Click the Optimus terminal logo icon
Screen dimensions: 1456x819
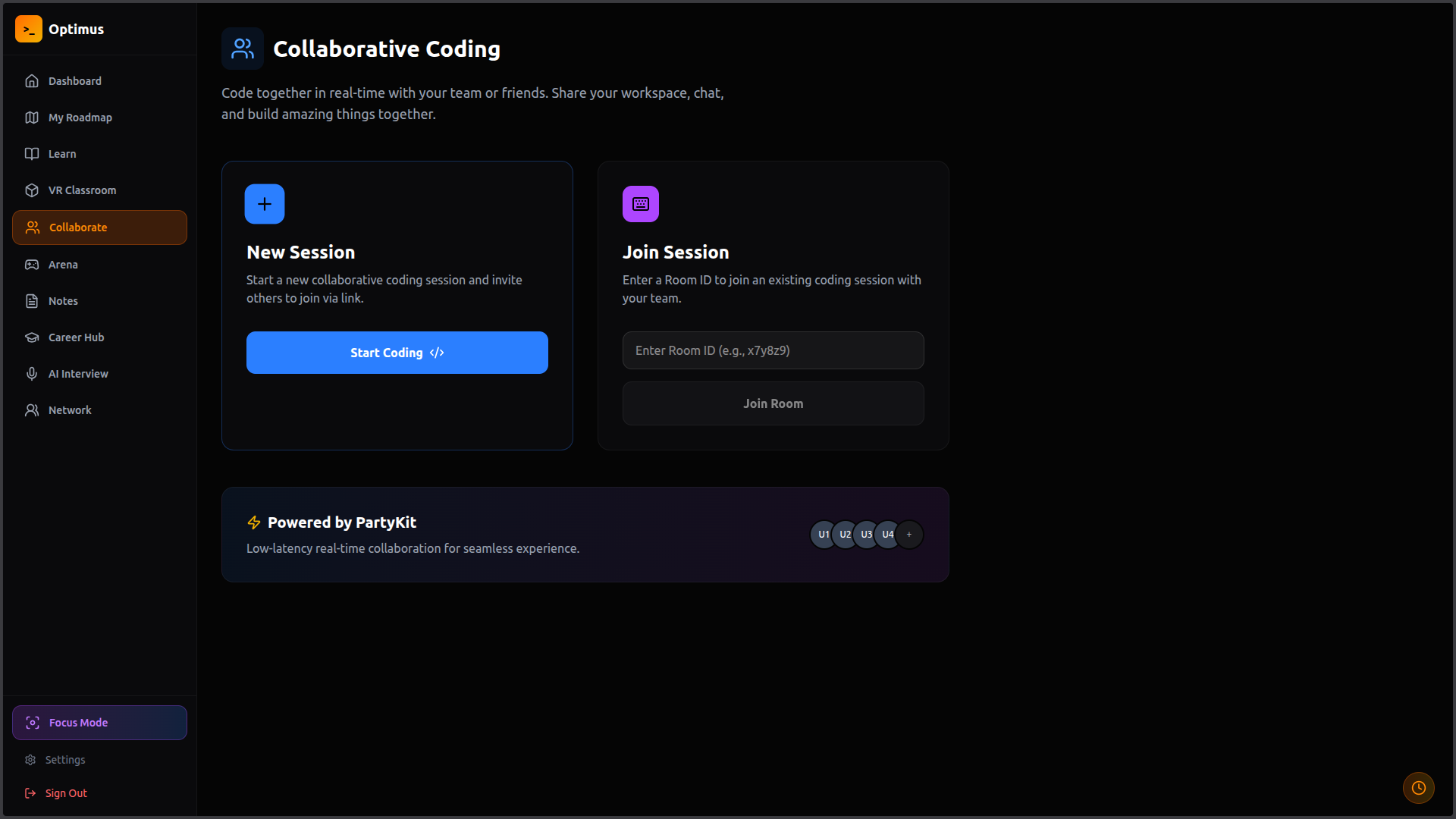coord(29,29)
